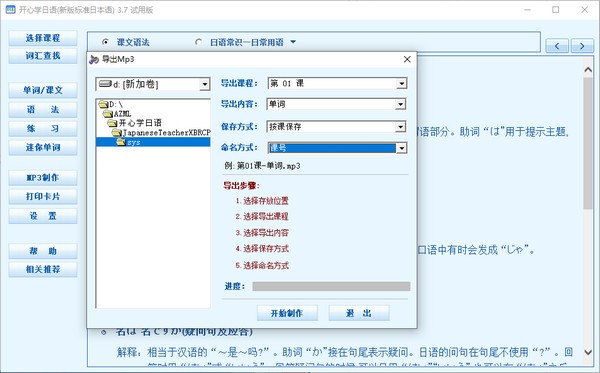Maximize the main application window
600x373 pixels.
pyautogui.click(x=556, y=10)
